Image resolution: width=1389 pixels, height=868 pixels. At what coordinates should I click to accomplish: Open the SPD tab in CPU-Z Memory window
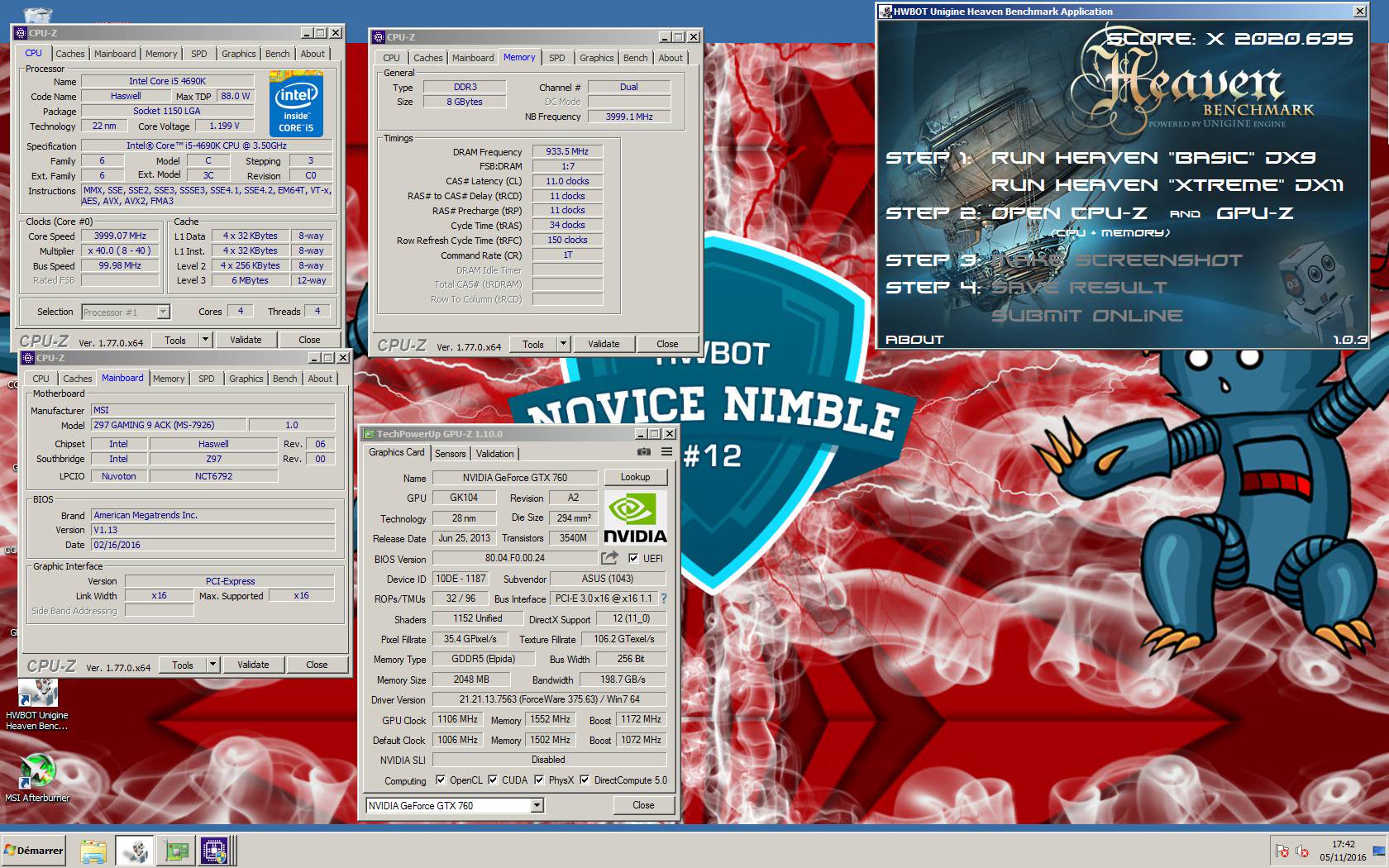[x=557, y=58]
